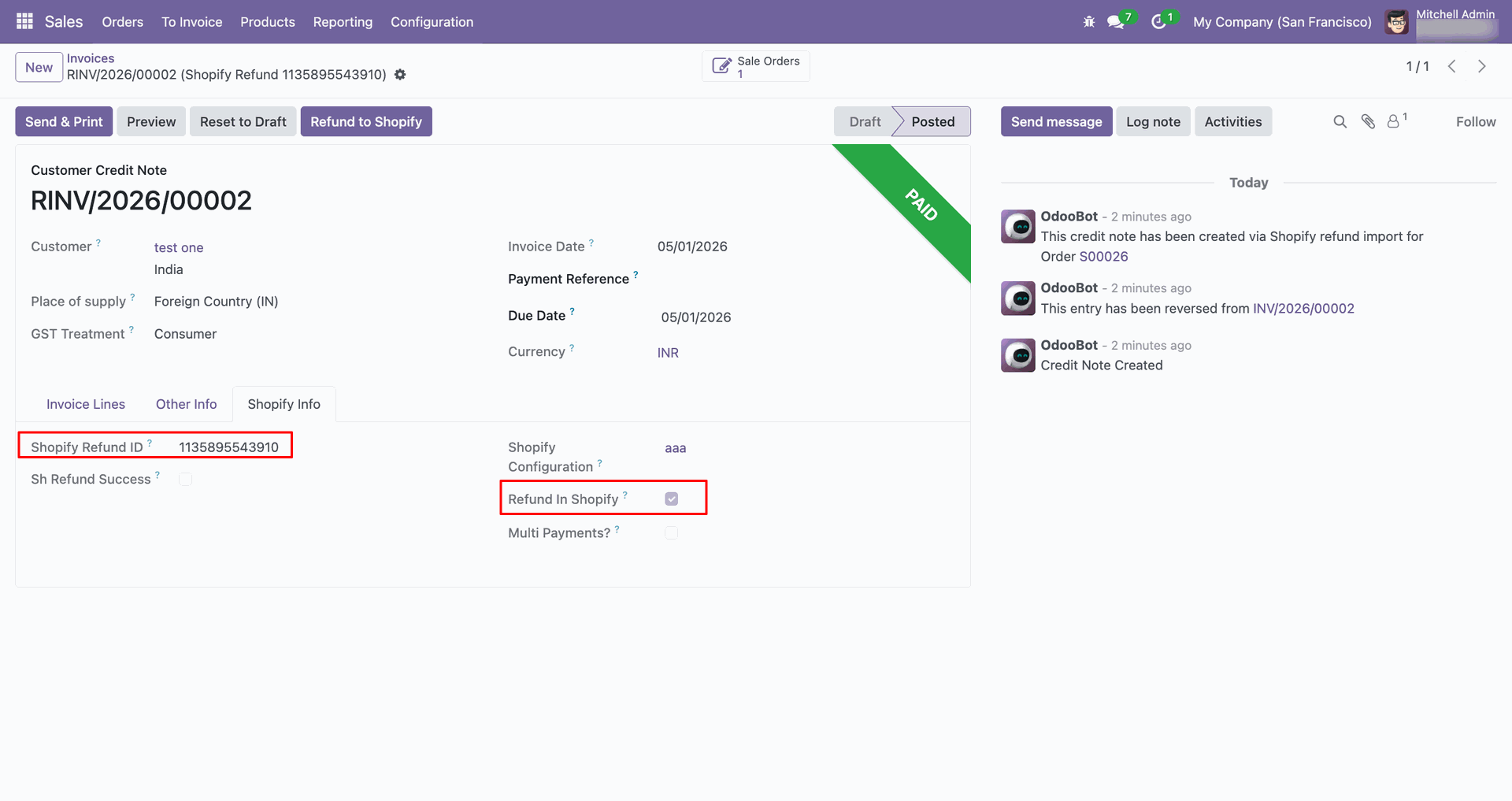Click the Preview button
1512x801 pixels.
[x=151, y=121]
